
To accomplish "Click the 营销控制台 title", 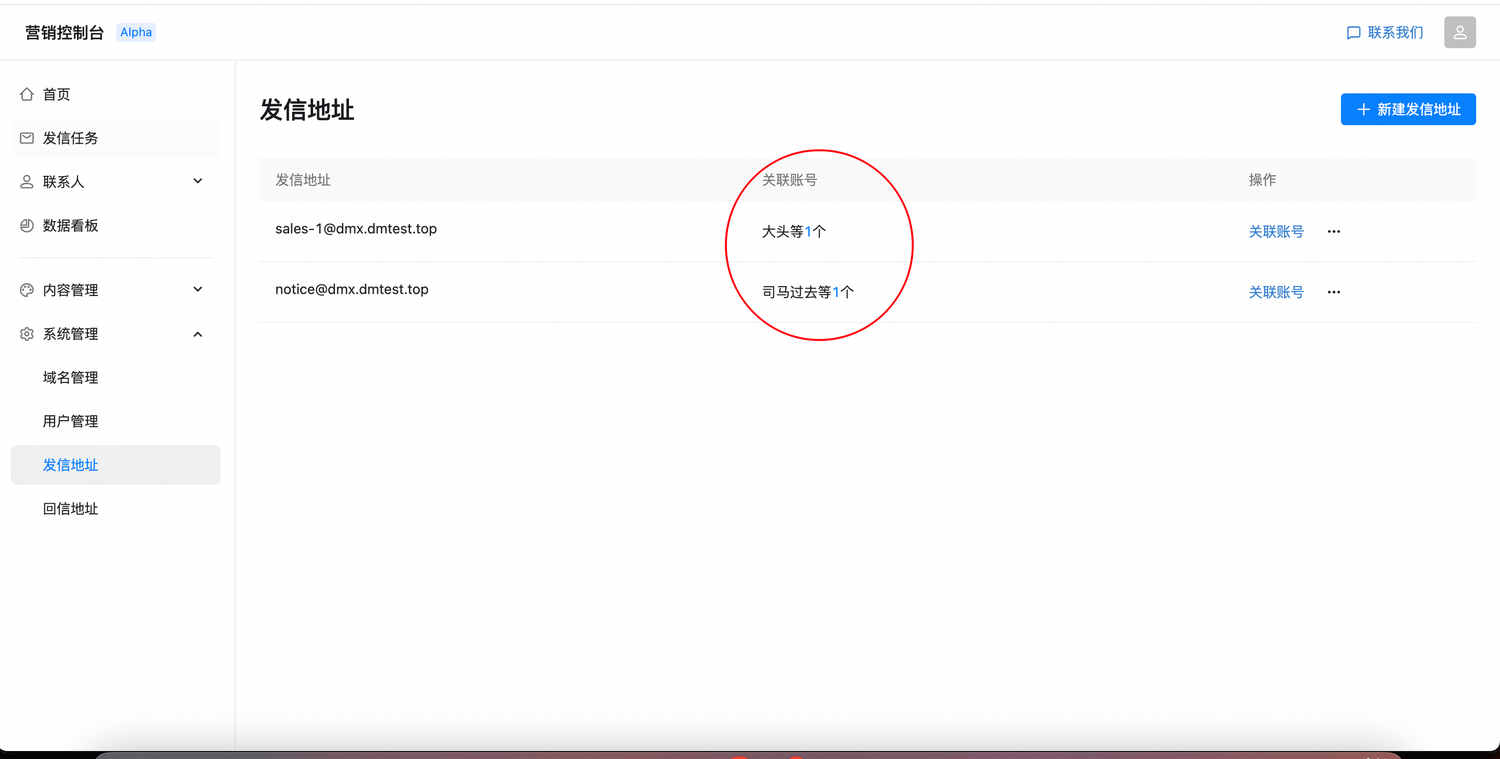I will coord(65,32).
